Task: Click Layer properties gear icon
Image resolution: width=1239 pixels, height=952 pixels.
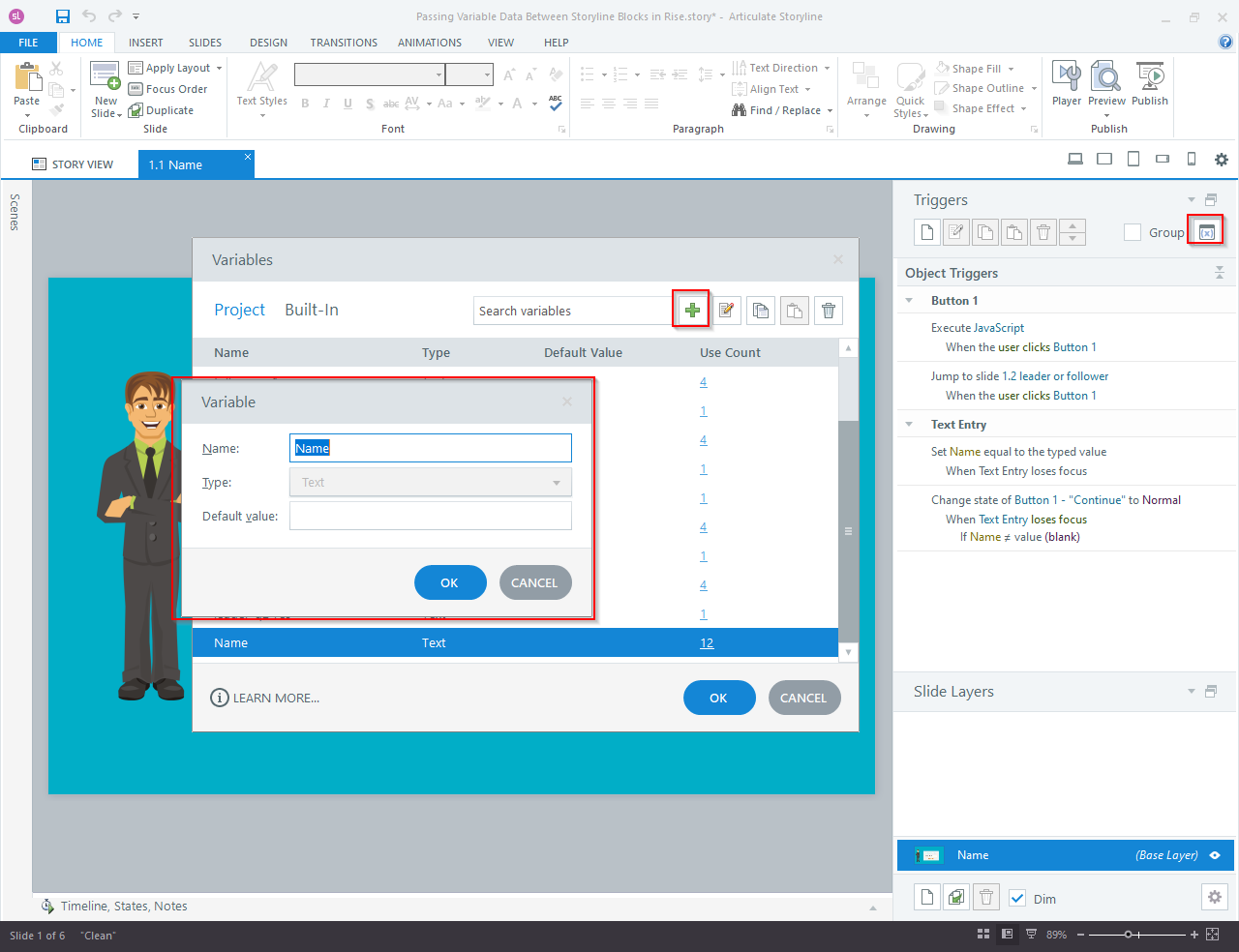Action: click(x=1215, y=897)
